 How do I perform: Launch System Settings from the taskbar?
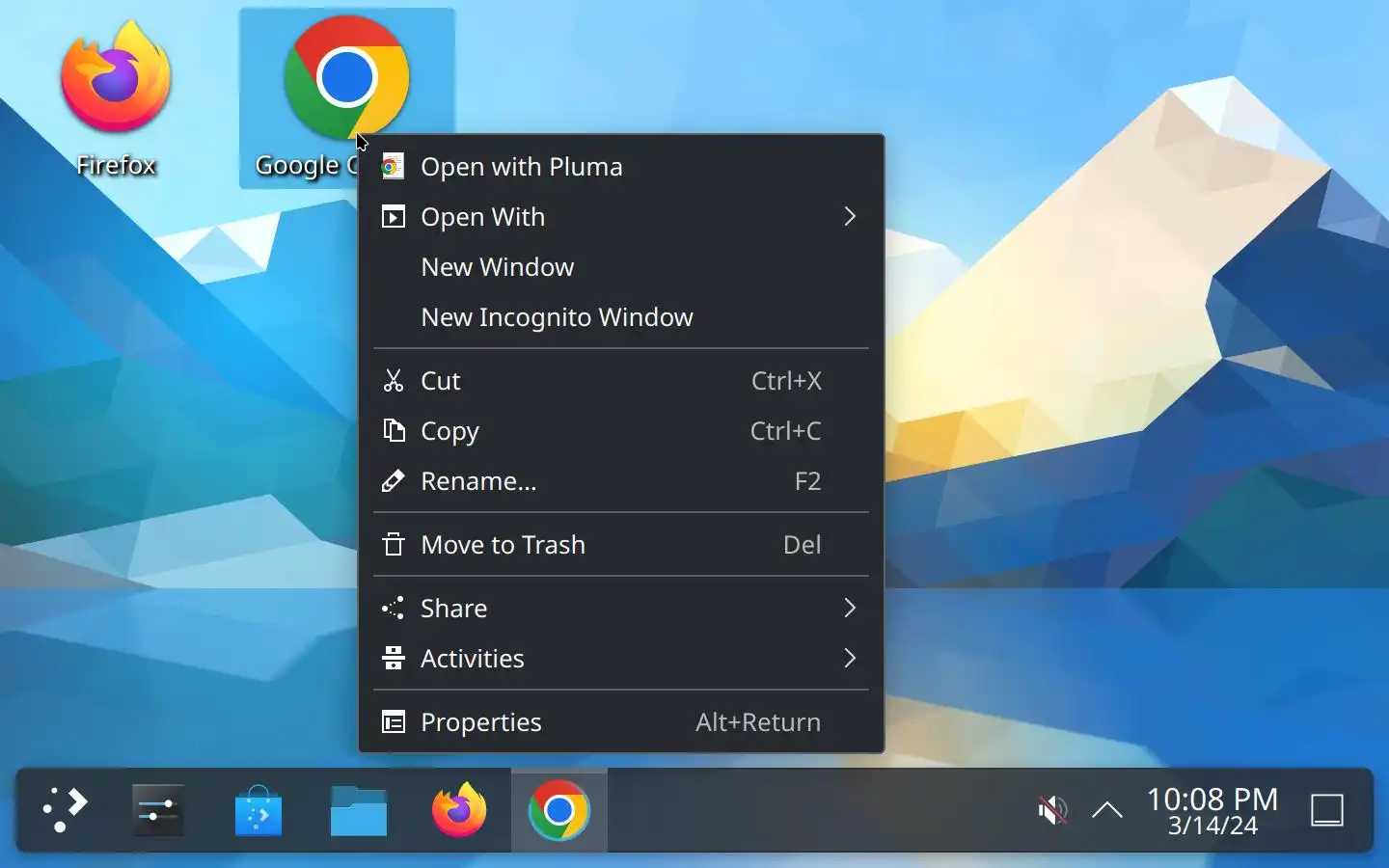tap(158, 810)
